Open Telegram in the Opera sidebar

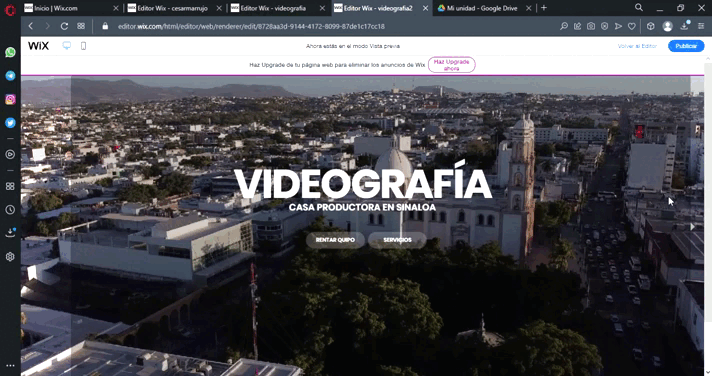pyautogui.click(x=10, y=76)
